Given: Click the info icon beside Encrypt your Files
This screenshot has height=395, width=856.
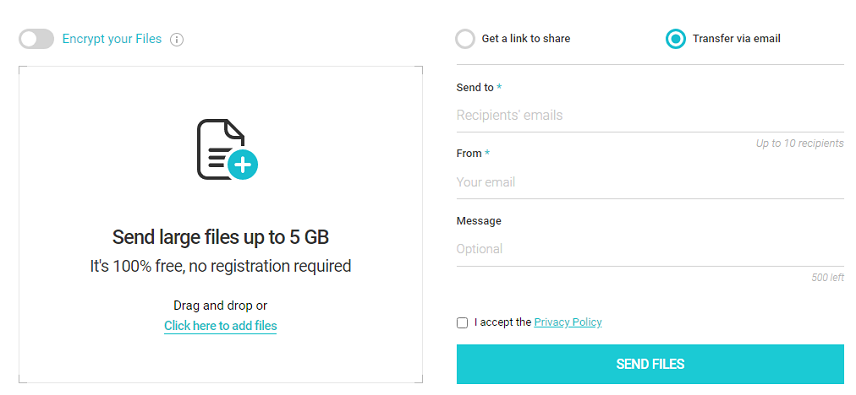Looking at the screenshot, I should (176, 40).
